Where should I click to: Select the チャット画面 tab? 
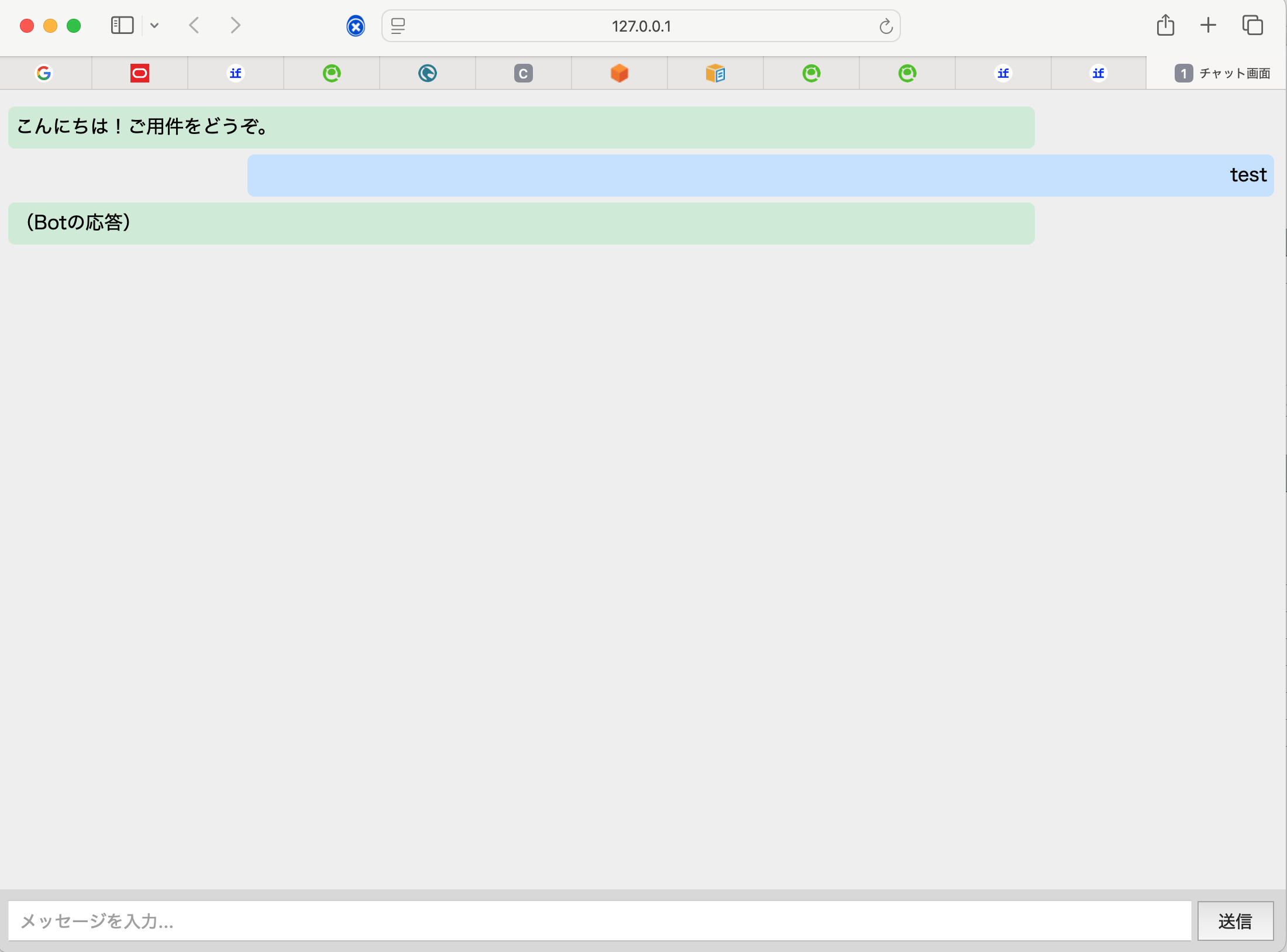[x=1223, y=73]
